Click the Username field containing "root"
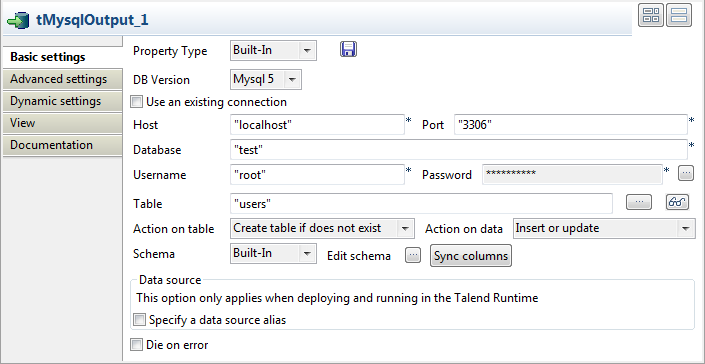705x364 pixels. pyautogui.click(x=317, y=174)
